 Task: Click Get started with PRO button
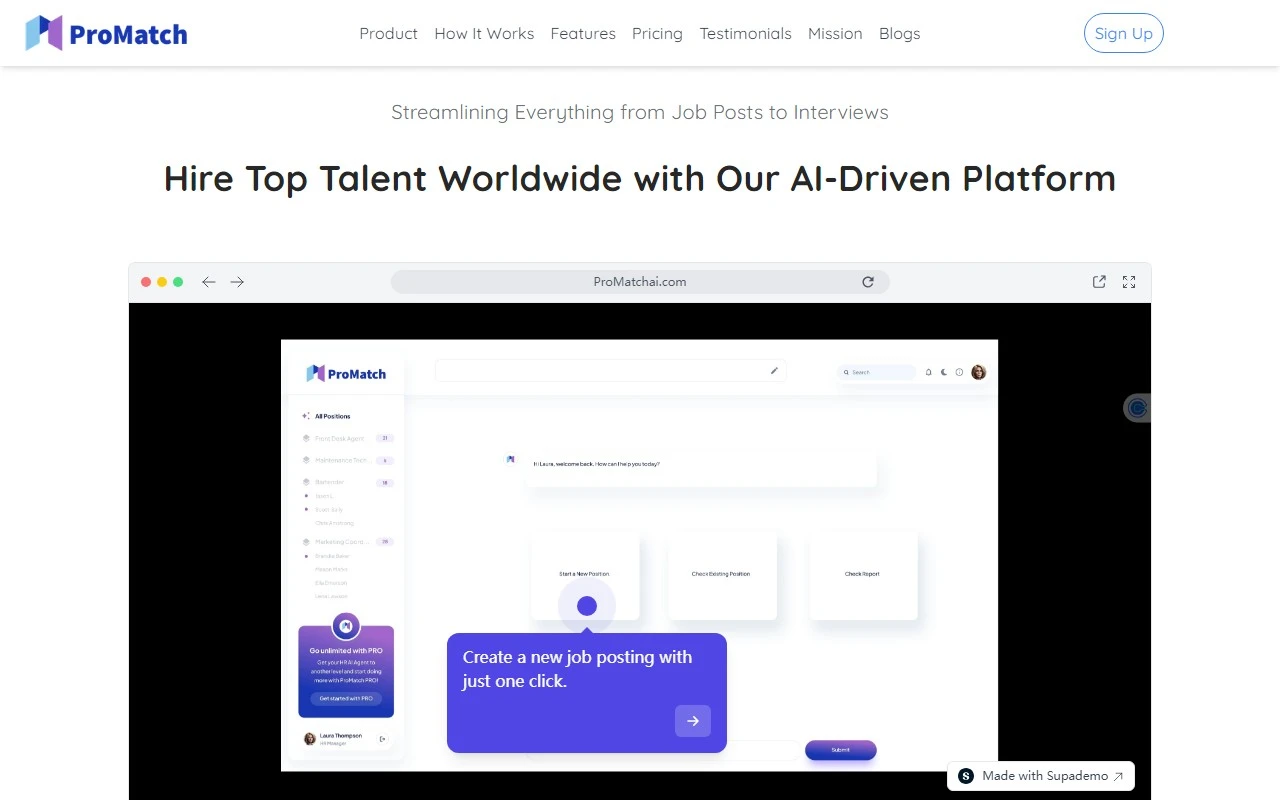tap(346, 698)
